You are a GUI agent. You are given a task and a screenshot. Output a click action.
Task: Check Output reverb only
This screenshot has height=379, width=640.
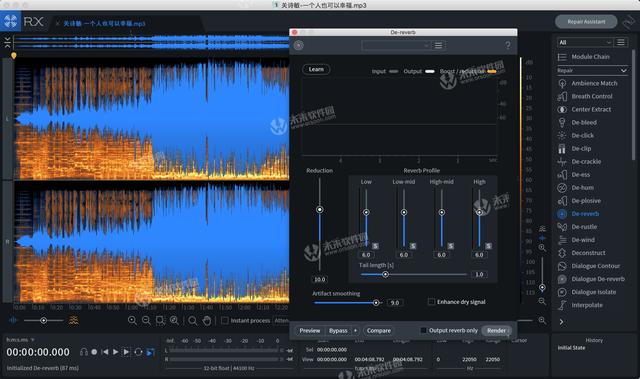tap(423, 330)
